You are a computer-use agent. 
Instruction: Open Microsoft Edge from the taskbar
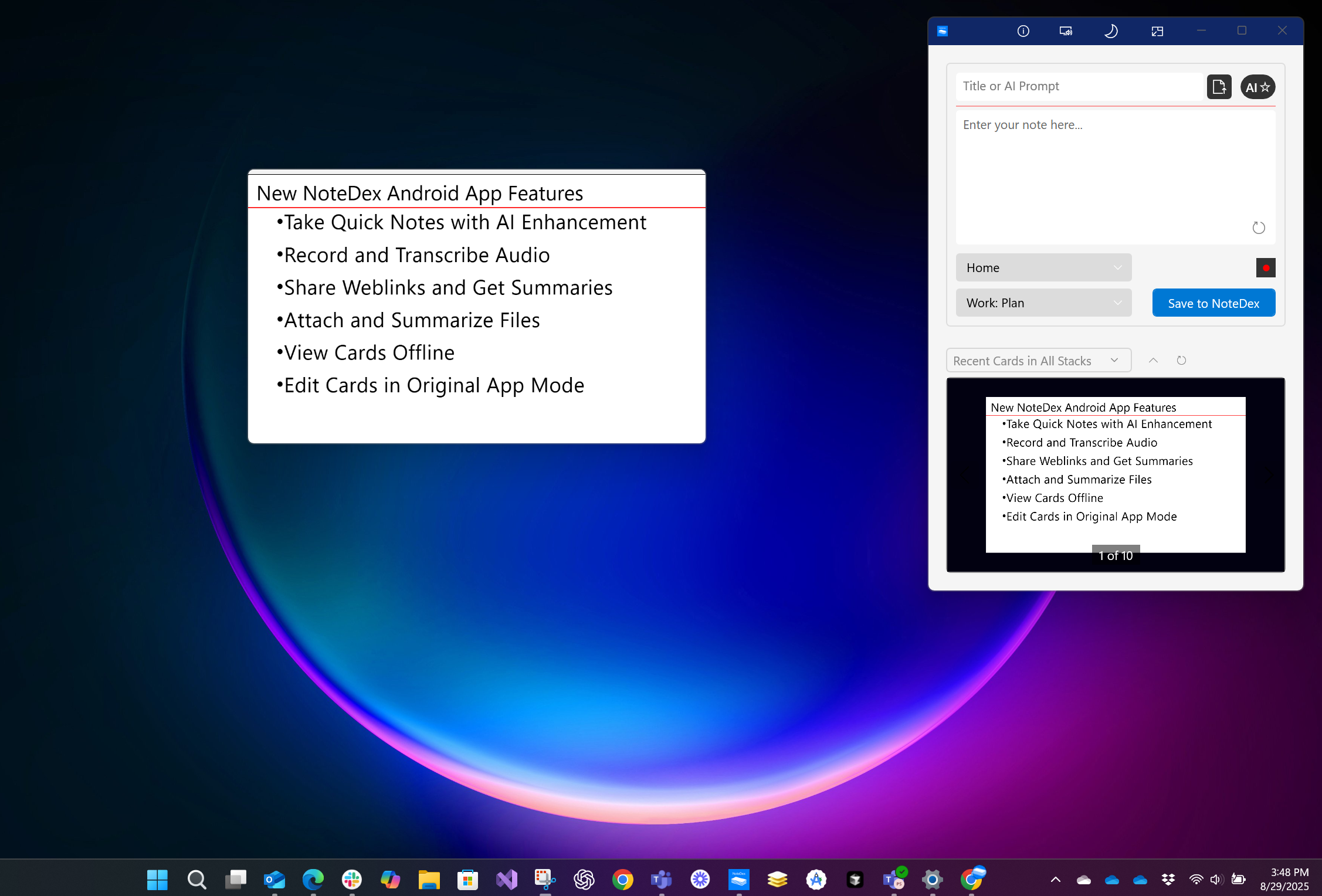(313, 879)
